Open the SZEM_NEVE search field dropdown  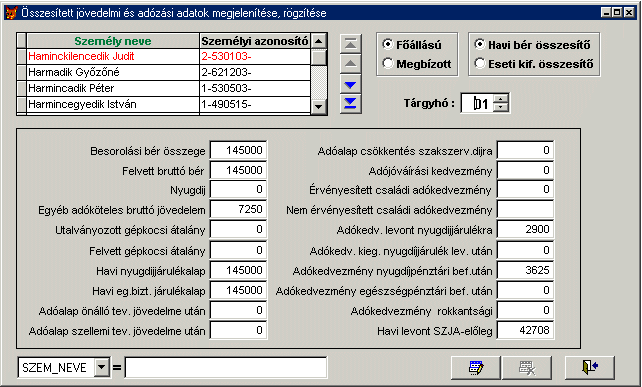click(x=102, y=367)
